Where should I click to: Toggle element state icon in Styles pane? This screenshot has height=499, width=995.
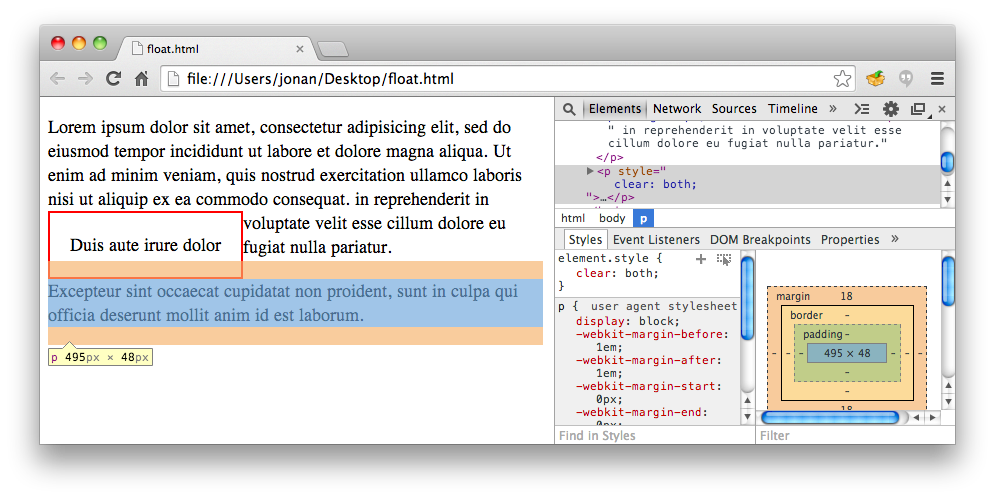click(724, 259)
